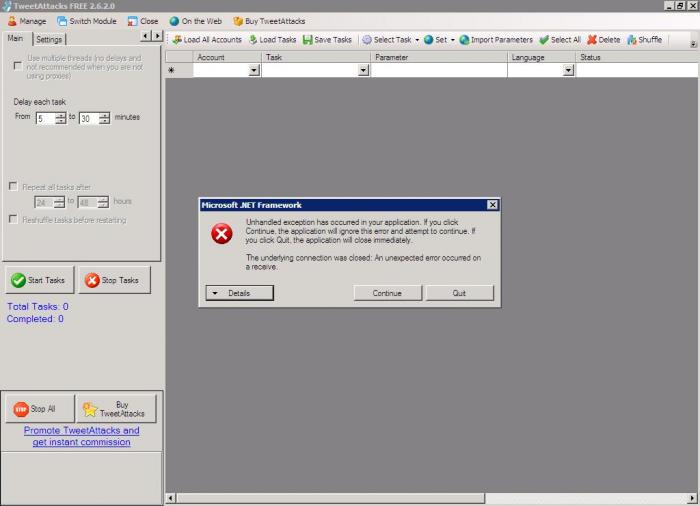
Task: Click the delay From minutes field
Action: (46, 118)
